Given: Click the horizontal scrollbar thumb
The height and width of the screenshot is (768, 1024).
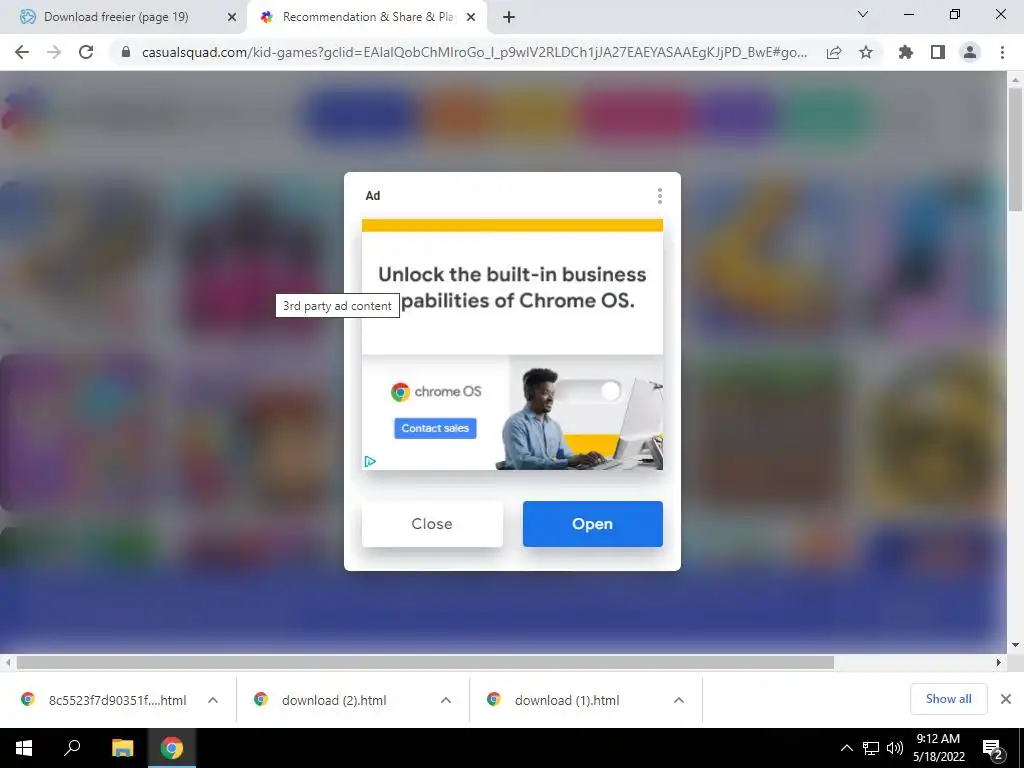Looking at the screenshot, I should tap(425, 662).
